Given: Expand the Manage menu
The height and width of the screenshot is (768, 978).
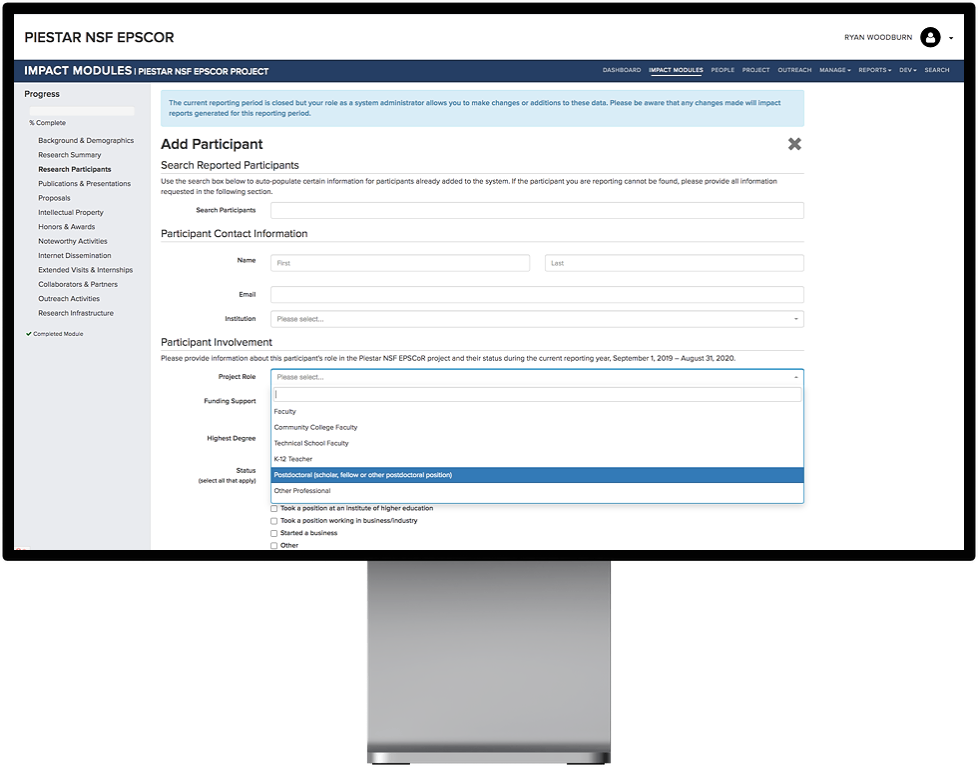Looking at the screenshot, I should coord(835,70).
